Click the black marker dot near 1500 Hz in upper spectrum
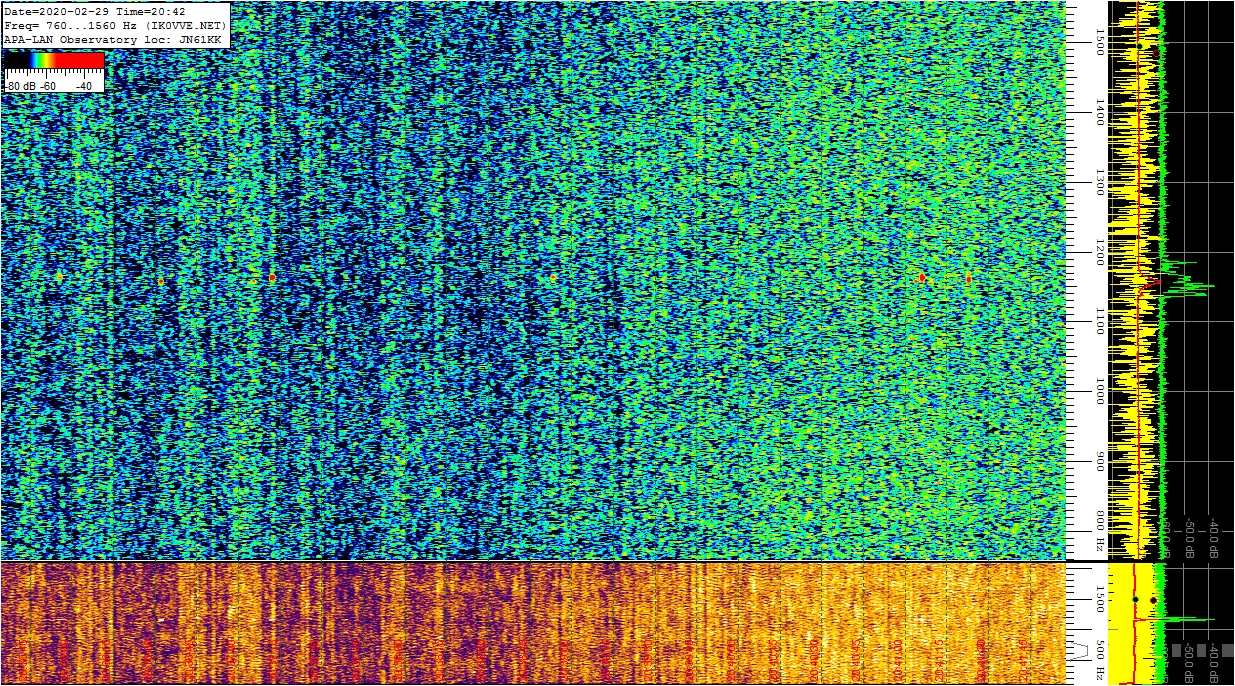The image size is (1235, 686). point(1140,45)
